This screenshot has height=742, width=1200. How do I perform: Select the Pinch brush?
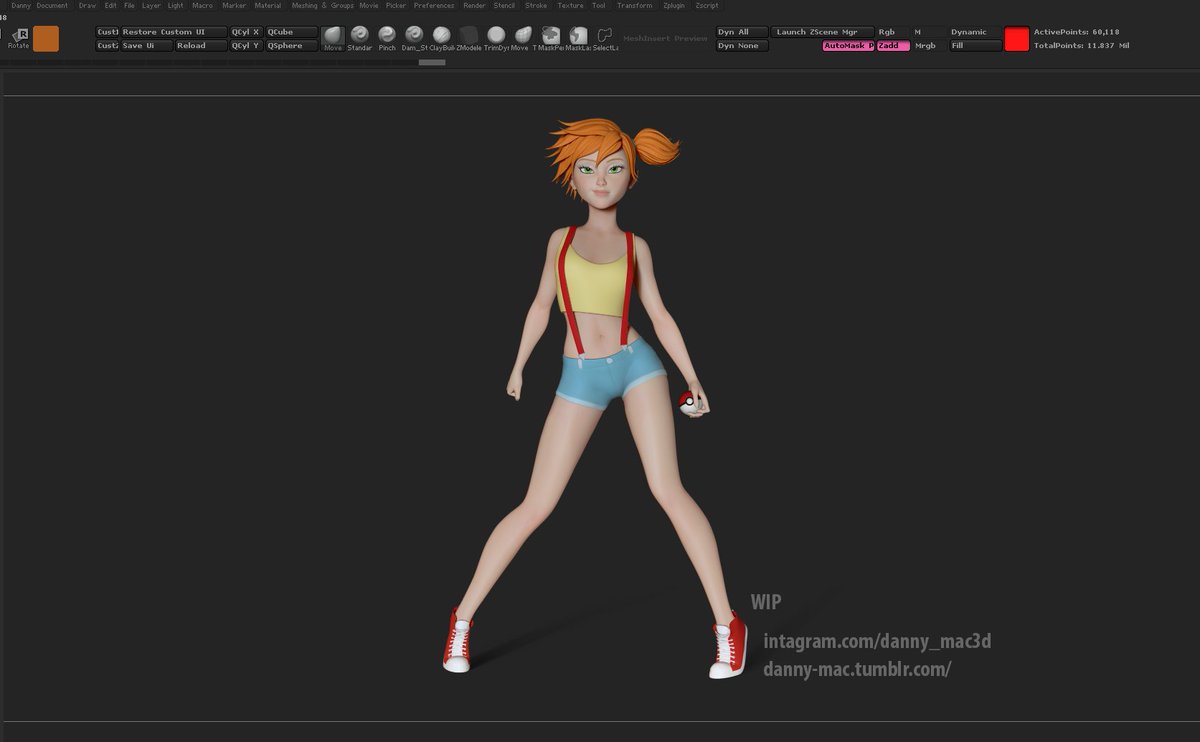pyautogui.click(x=387, y=38)
